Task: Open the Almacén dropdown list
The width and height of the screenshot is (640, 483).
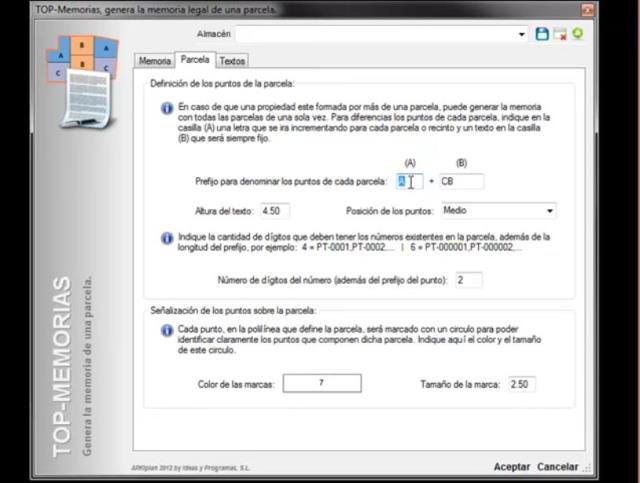Action: click(521, 34)
